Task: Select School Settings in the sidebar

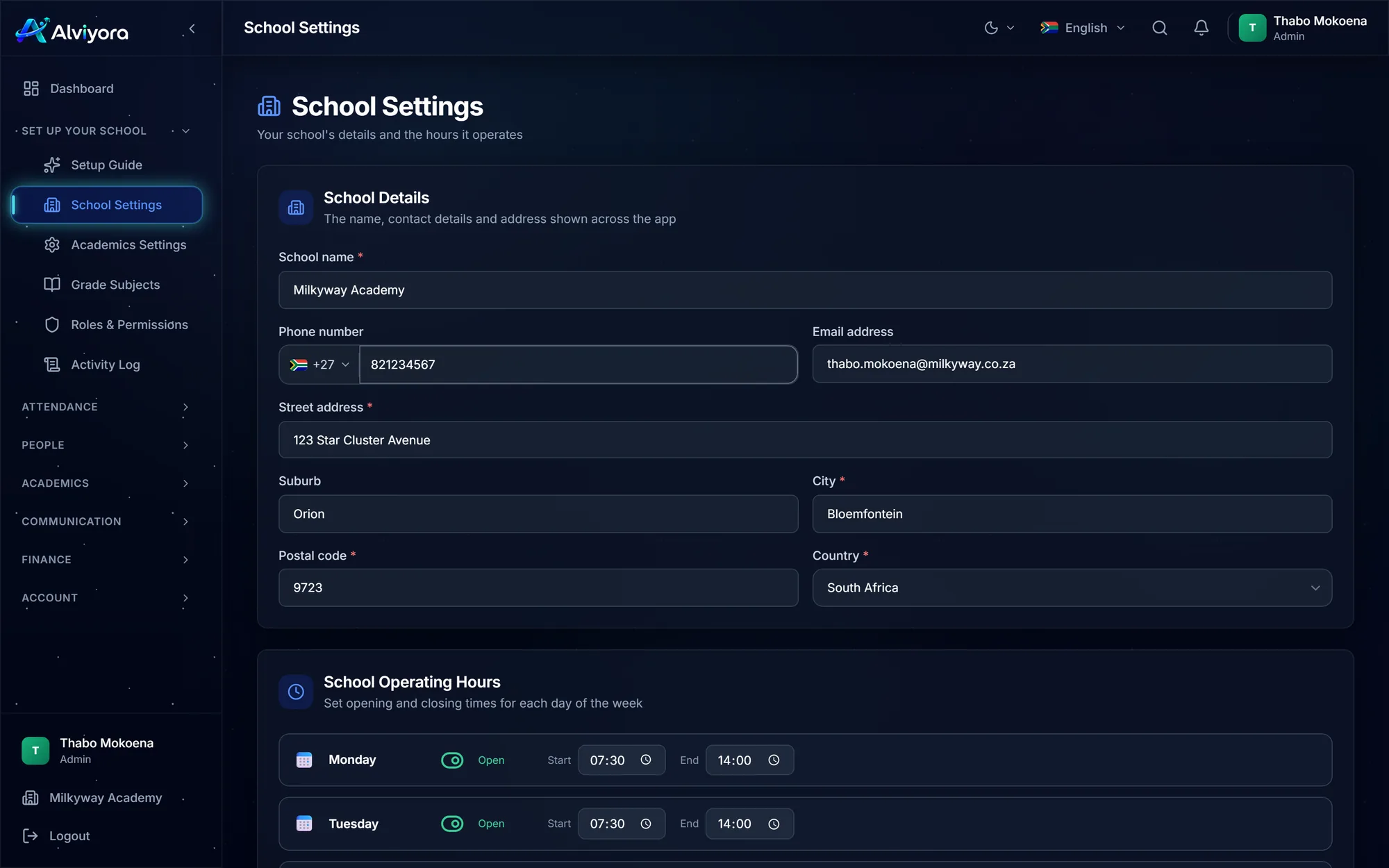Action: coord(106,205)
